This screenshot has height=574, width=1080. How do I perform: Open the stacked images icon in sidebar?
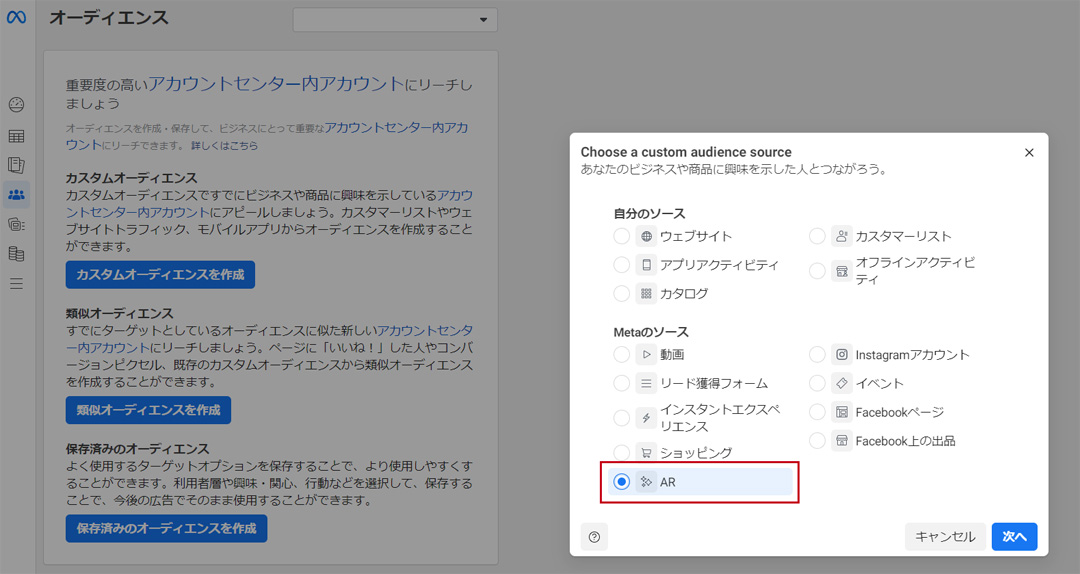pyautogui.click(x=16, y=224)
